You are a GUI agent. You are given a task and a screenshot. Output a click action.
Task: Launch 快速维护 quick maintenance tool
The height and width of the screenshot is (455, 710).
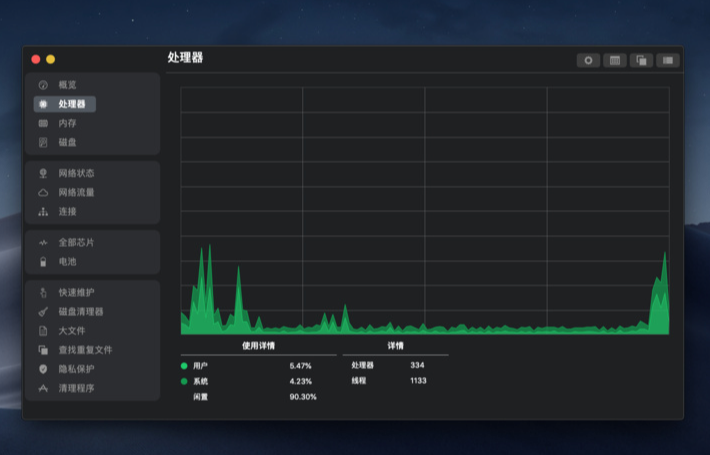pos(76,293)
